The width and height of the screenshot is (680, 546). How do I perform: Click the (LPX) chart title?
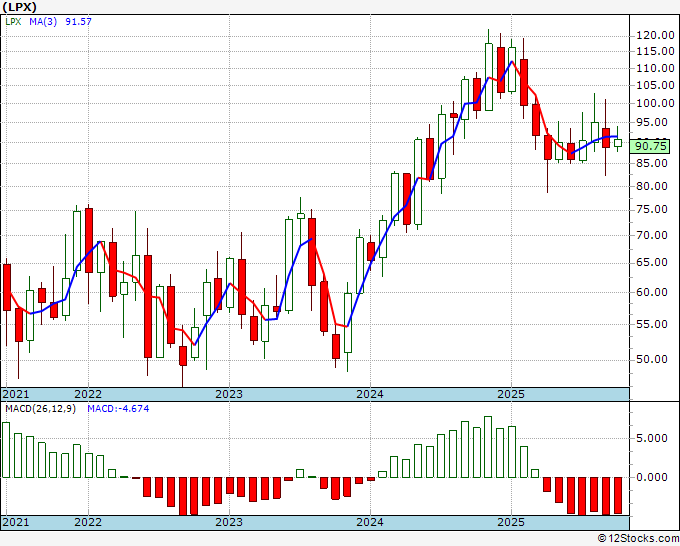(x=19, y=7)
